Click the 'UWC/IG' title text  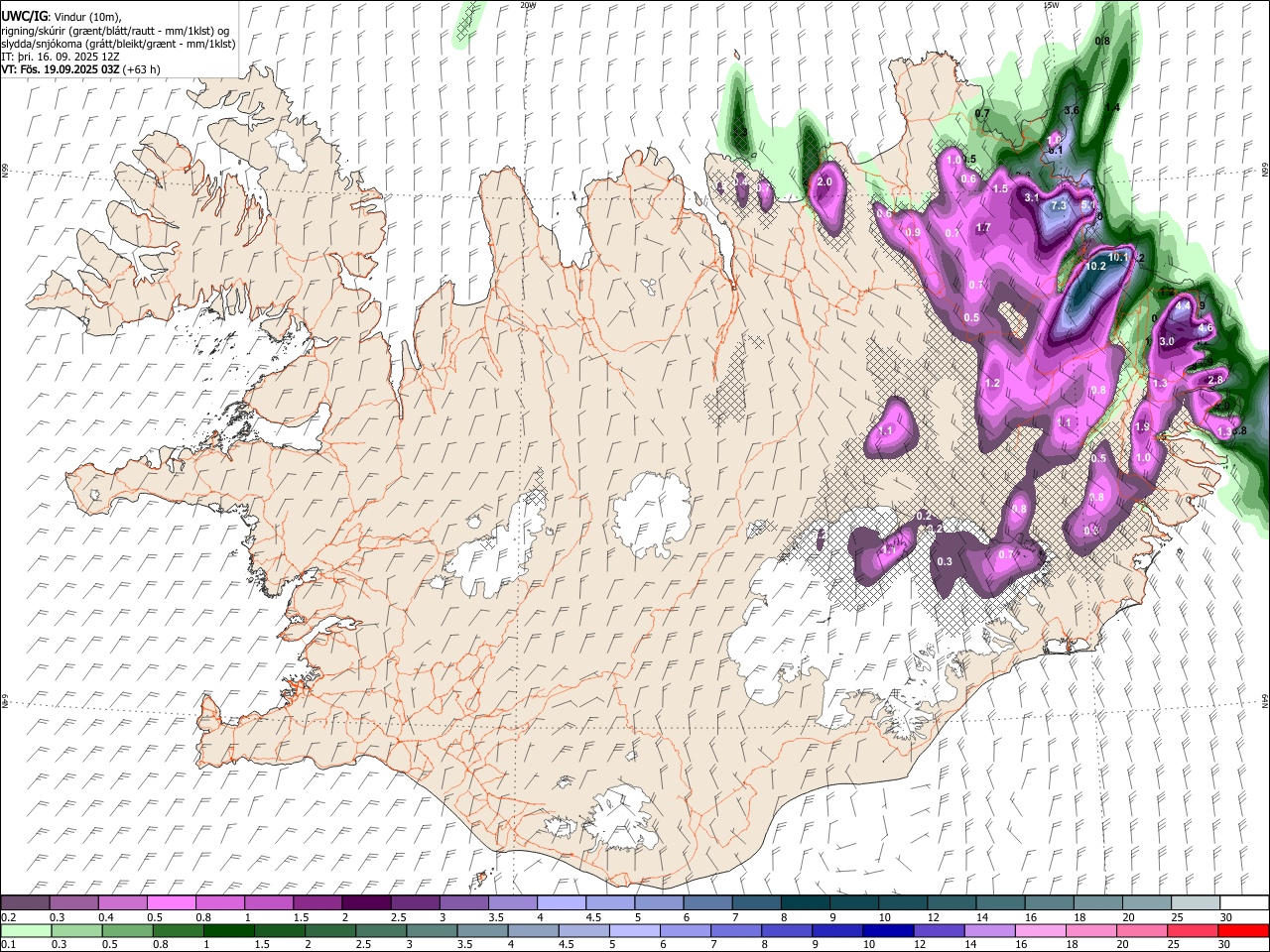pos(24,16)
